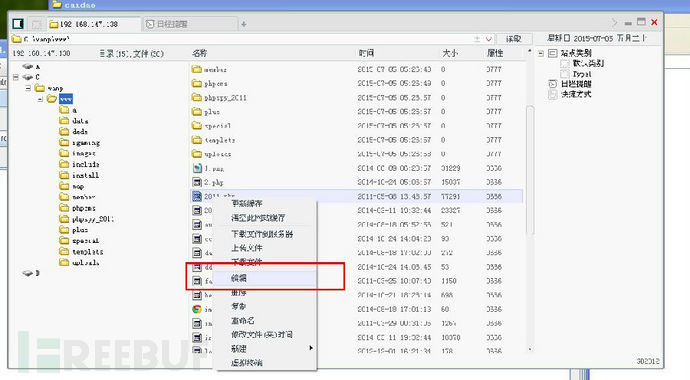690x380 pixels.
Task: Select the phpspy_2011 folder in the tree
Action: click(93, 219)
